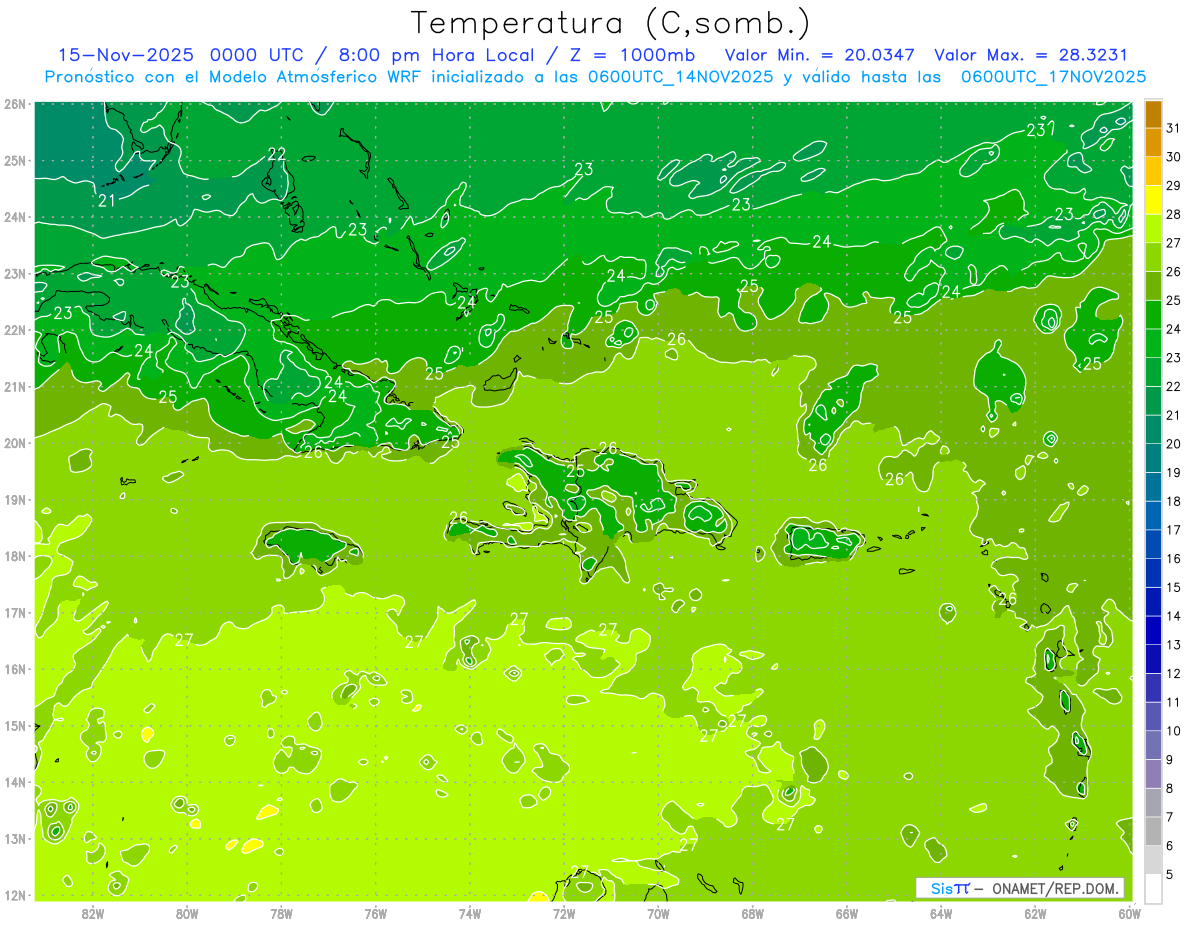The image size is (1200, 927).
Task: Click the '68W' longitude axis label
Action: [753, 912]
